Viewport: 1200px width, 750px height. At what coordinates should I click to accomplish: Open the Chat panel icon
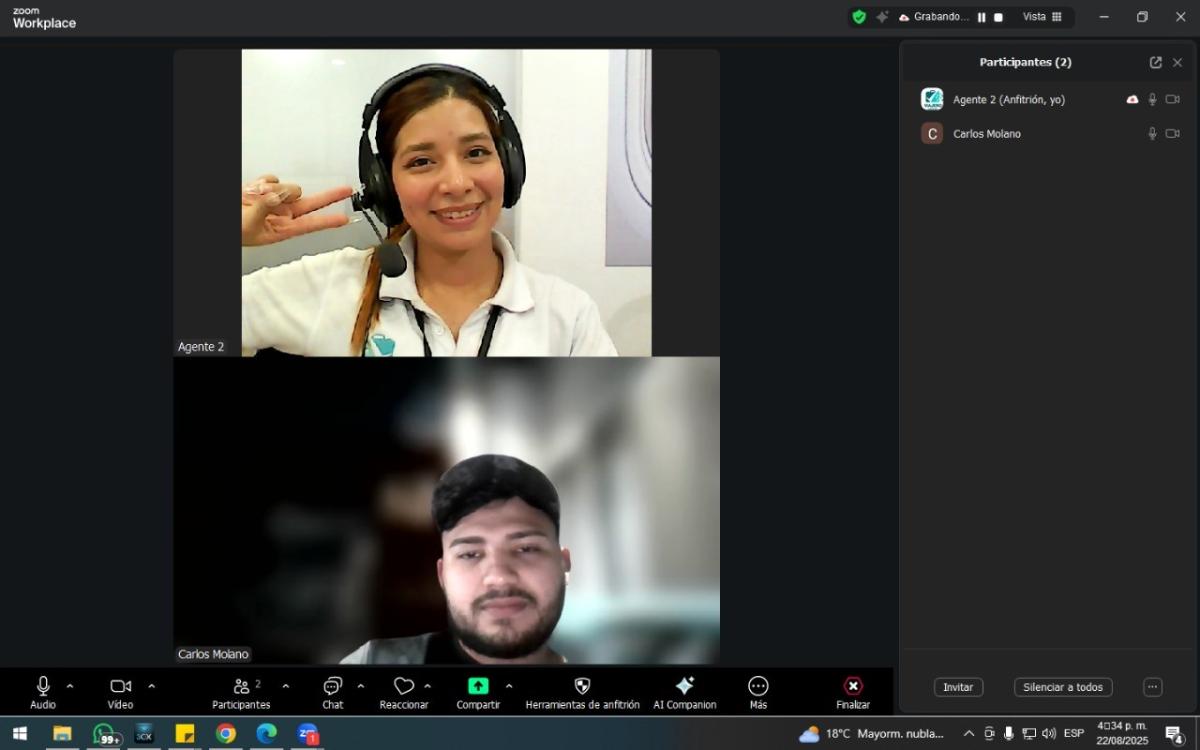332,686
